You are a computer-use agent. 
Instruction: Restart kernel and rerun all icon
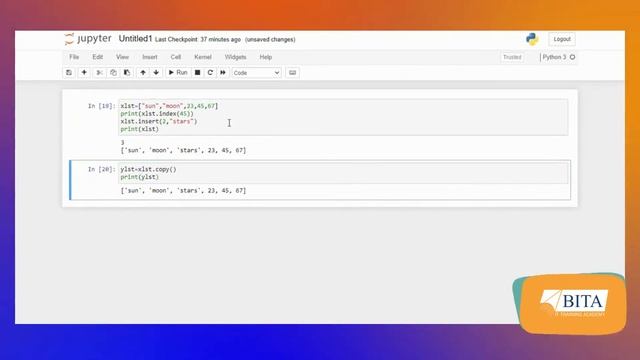223,73
